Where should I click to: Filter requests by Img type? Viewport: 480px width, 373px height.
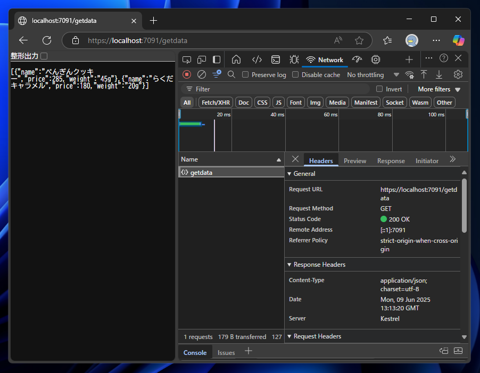point(315,103)
